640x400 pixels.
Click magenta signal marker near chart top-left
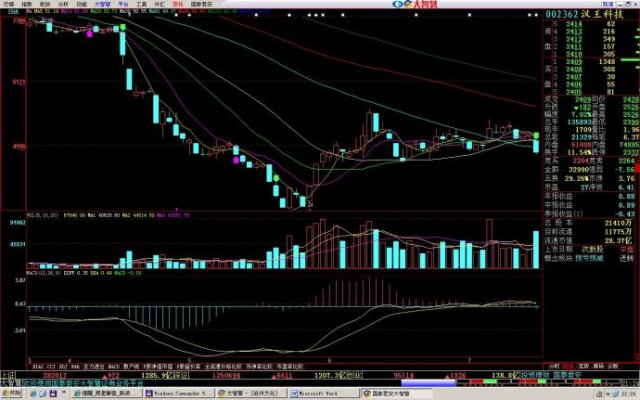(90, 34)
